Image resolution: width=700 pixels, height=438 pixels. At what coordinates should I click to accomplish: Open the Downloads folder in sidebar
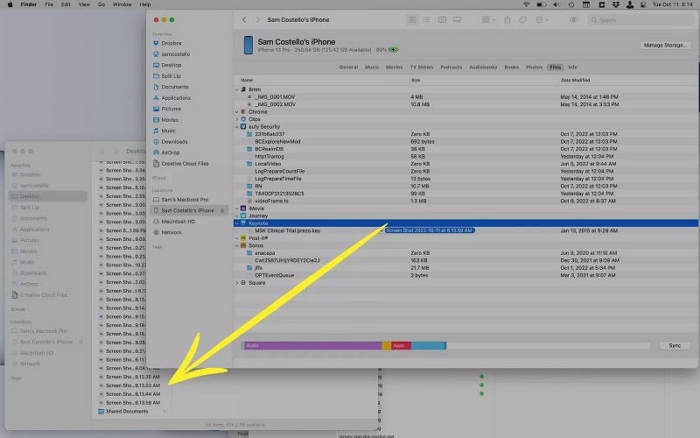coord(176,141)
